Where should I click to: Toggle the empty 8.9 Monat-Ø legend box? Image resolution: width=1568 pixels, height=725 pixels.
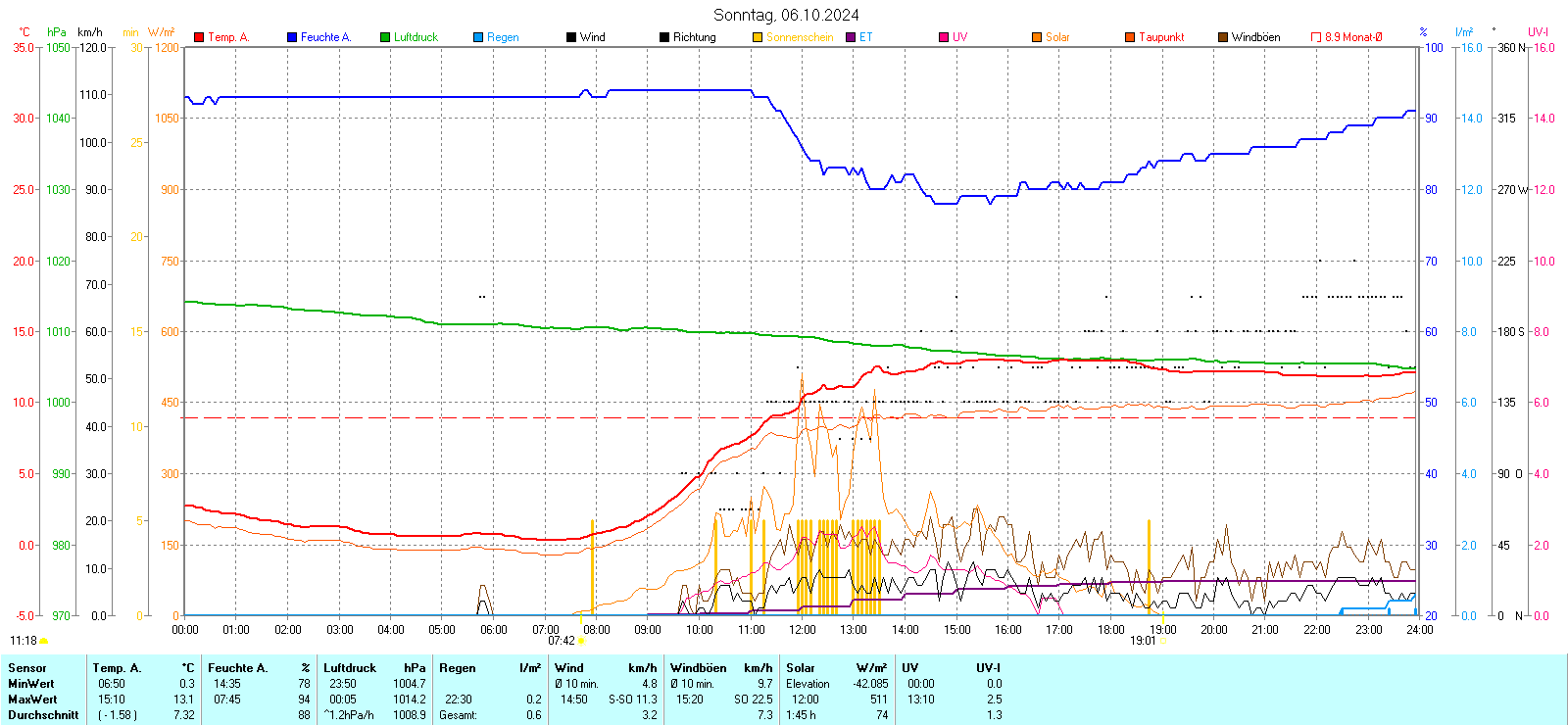[x=1316, y=37]
